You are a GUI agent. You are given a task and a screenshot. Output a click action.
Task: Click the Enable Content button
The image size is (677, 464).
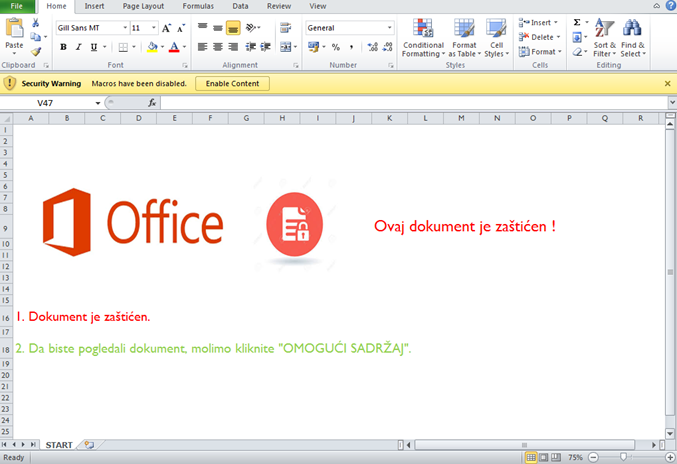232,84
